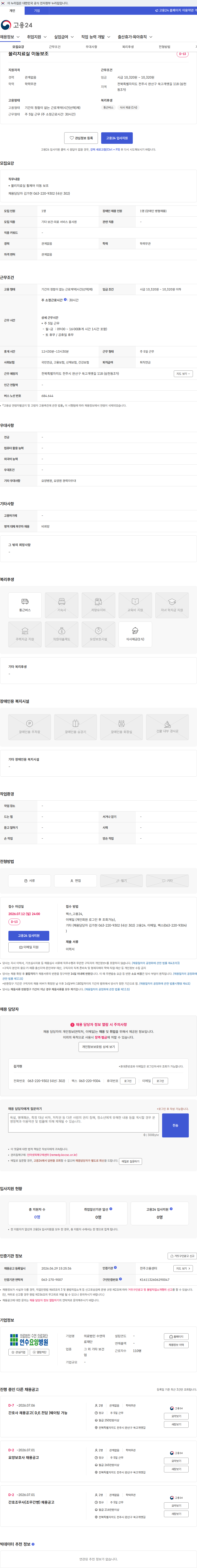Click the 이메일 지원 button
Image resolution: width=197 pixels, height=1568 pixels.
tap(29, 947)
